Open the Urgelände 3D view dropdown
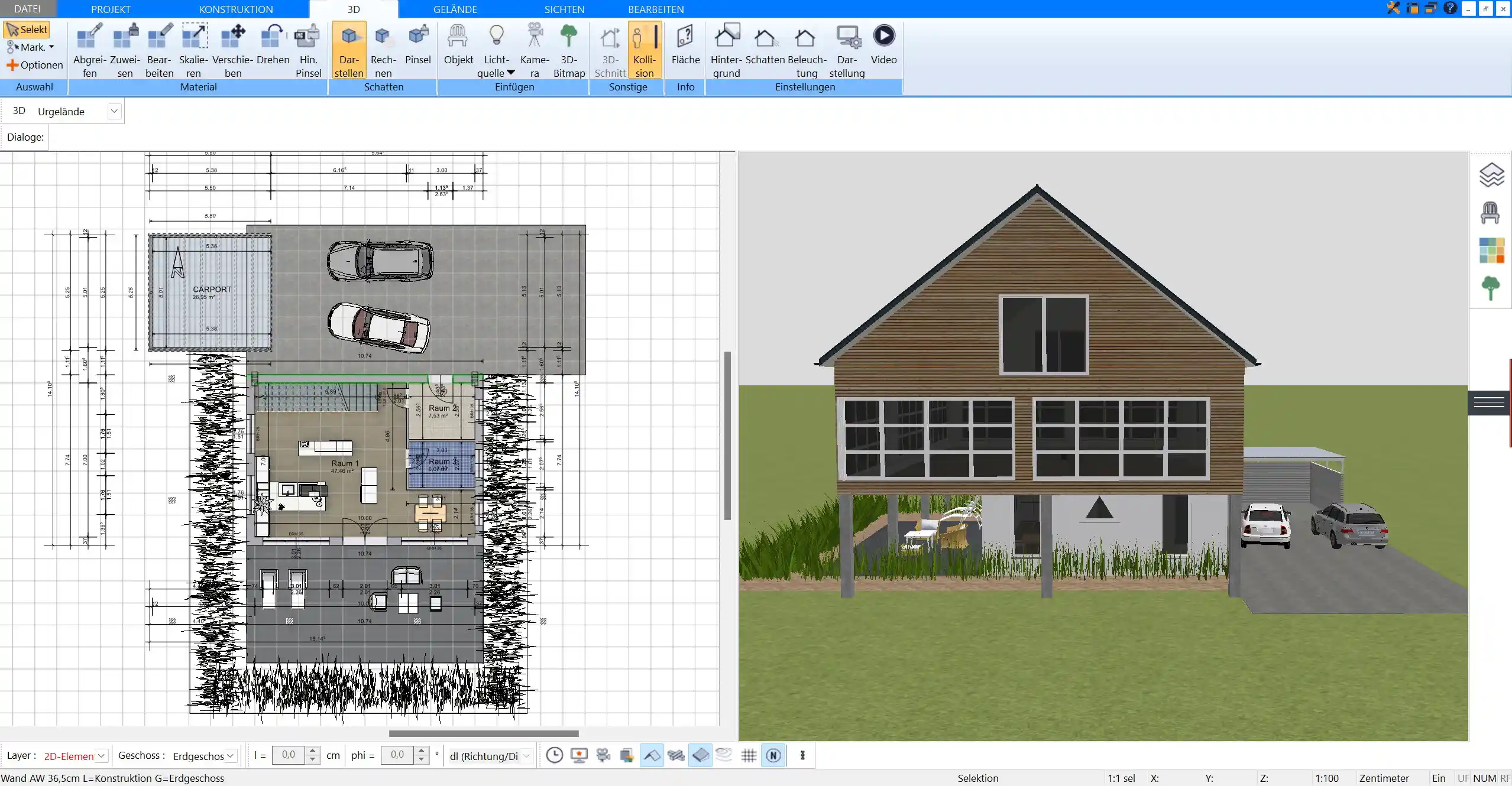 pyautogui.click(x=114, y=111)
